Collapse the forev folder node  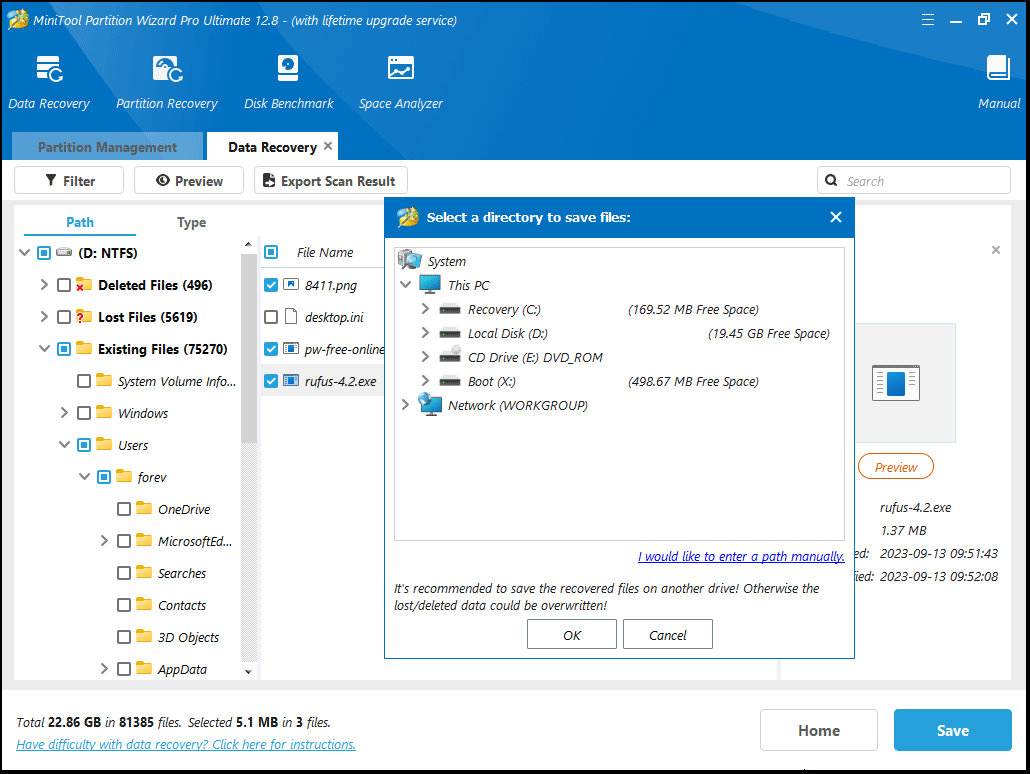point(84,476)
